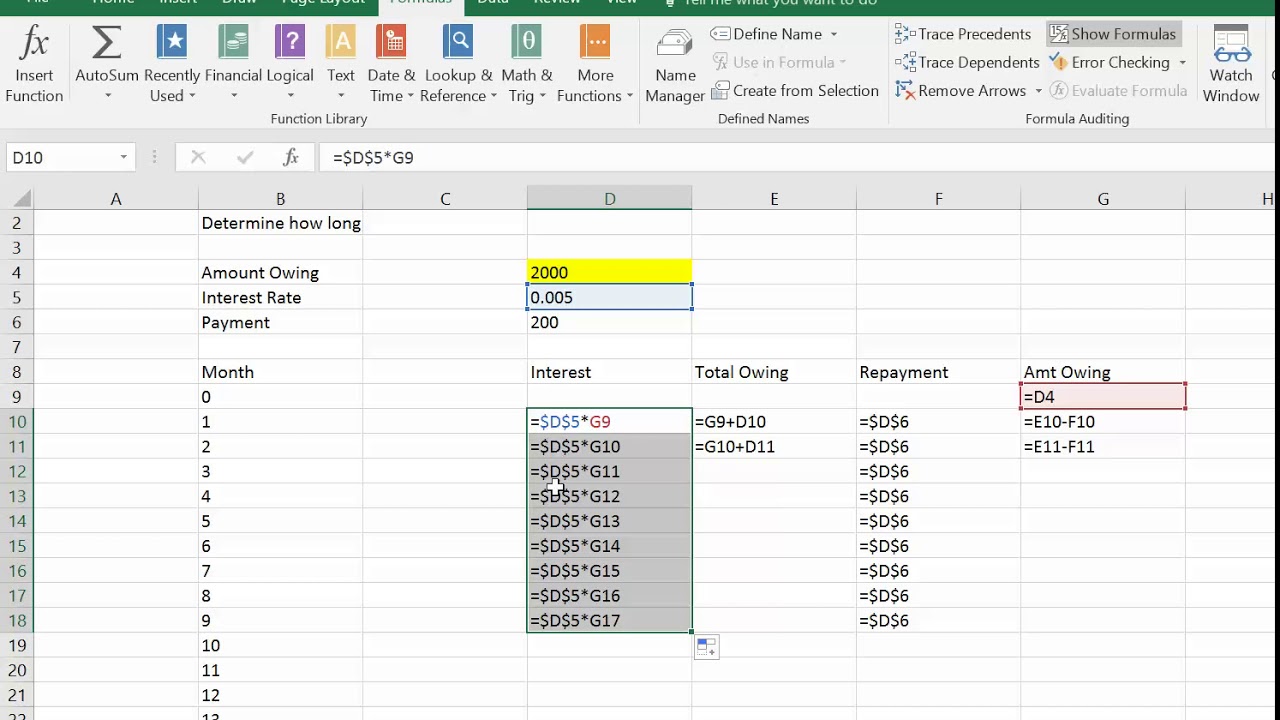
Task: Select the 'Interest Rate' label cell
Action: coord(280,297)
